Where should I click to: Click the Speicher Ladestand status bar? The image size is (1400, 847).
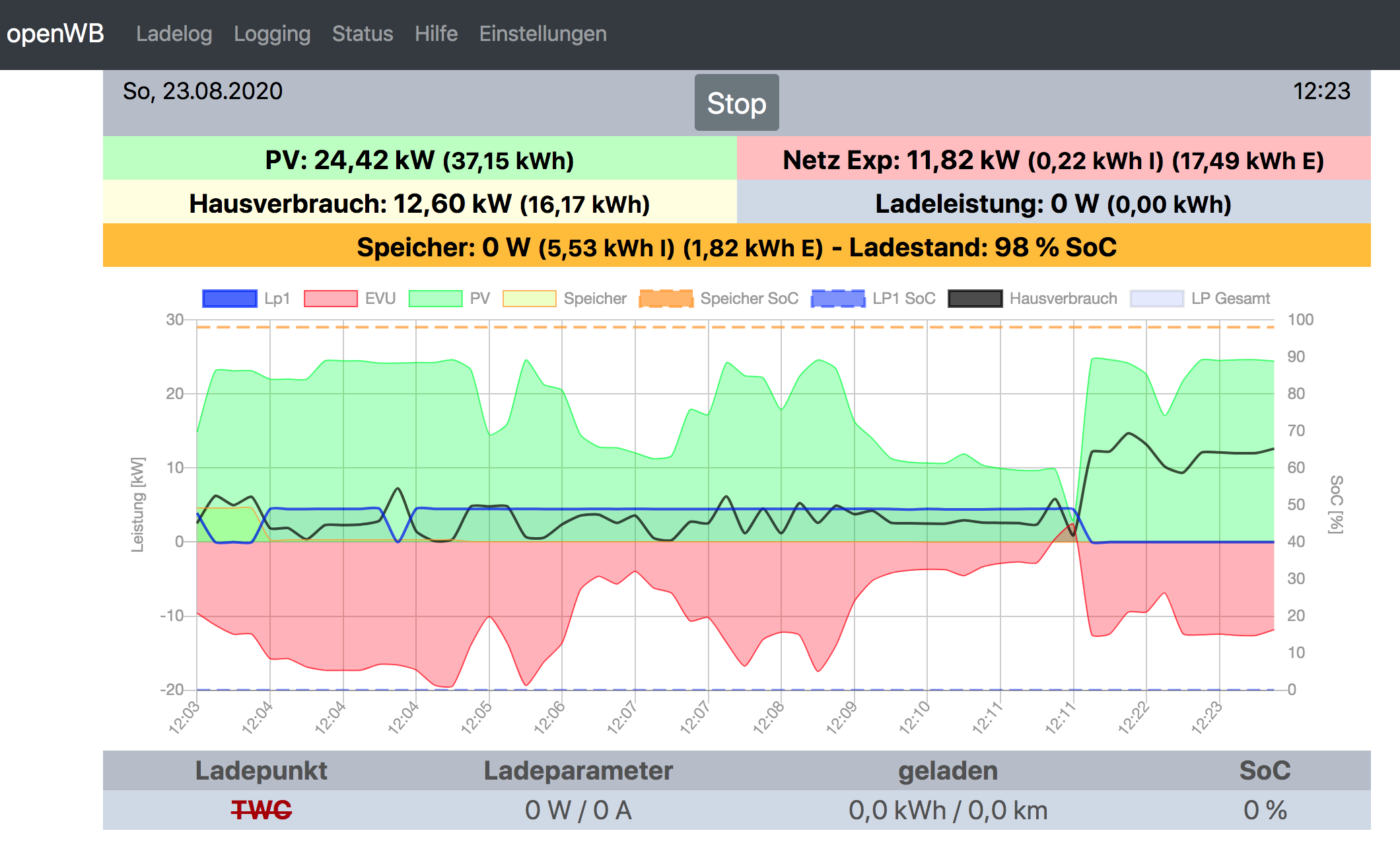pos(736,246)
